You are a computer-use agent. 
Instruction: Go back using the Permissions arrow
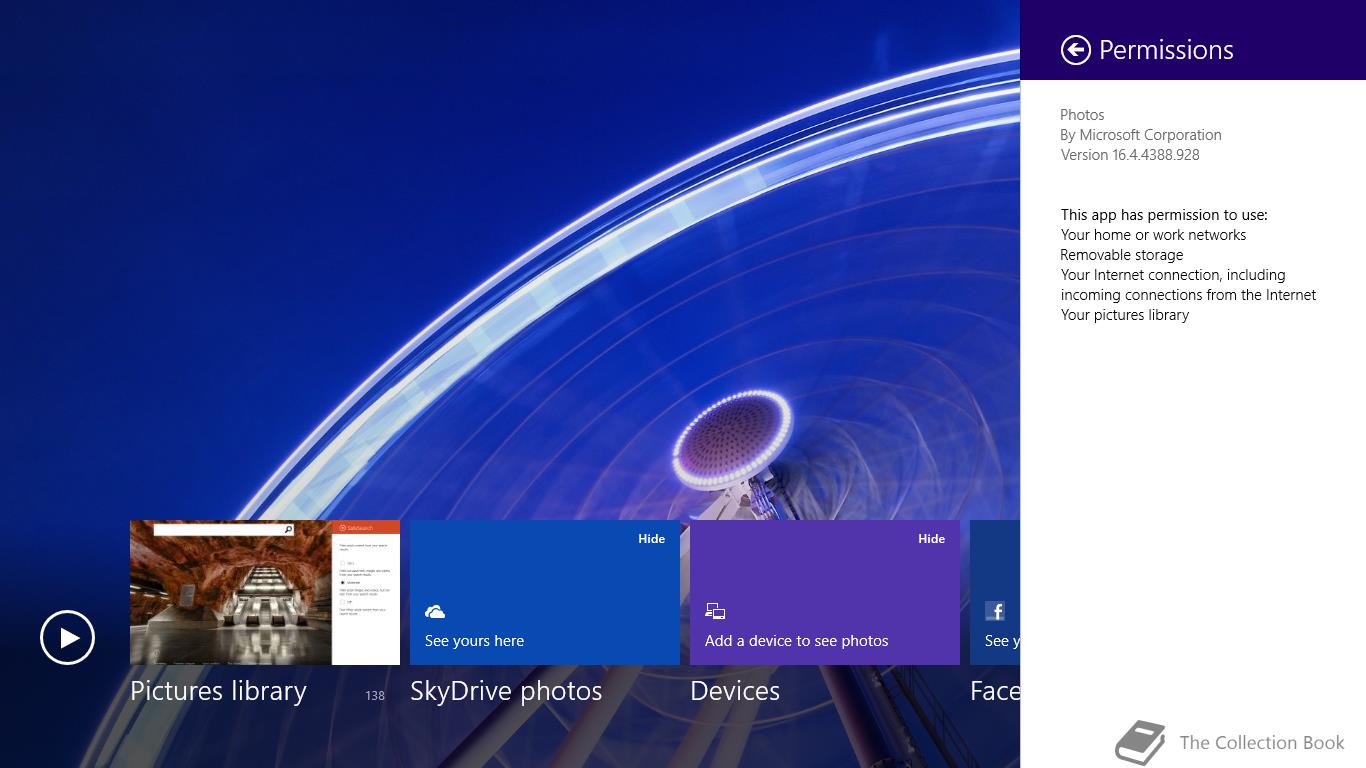click(x=1075, y=50)
